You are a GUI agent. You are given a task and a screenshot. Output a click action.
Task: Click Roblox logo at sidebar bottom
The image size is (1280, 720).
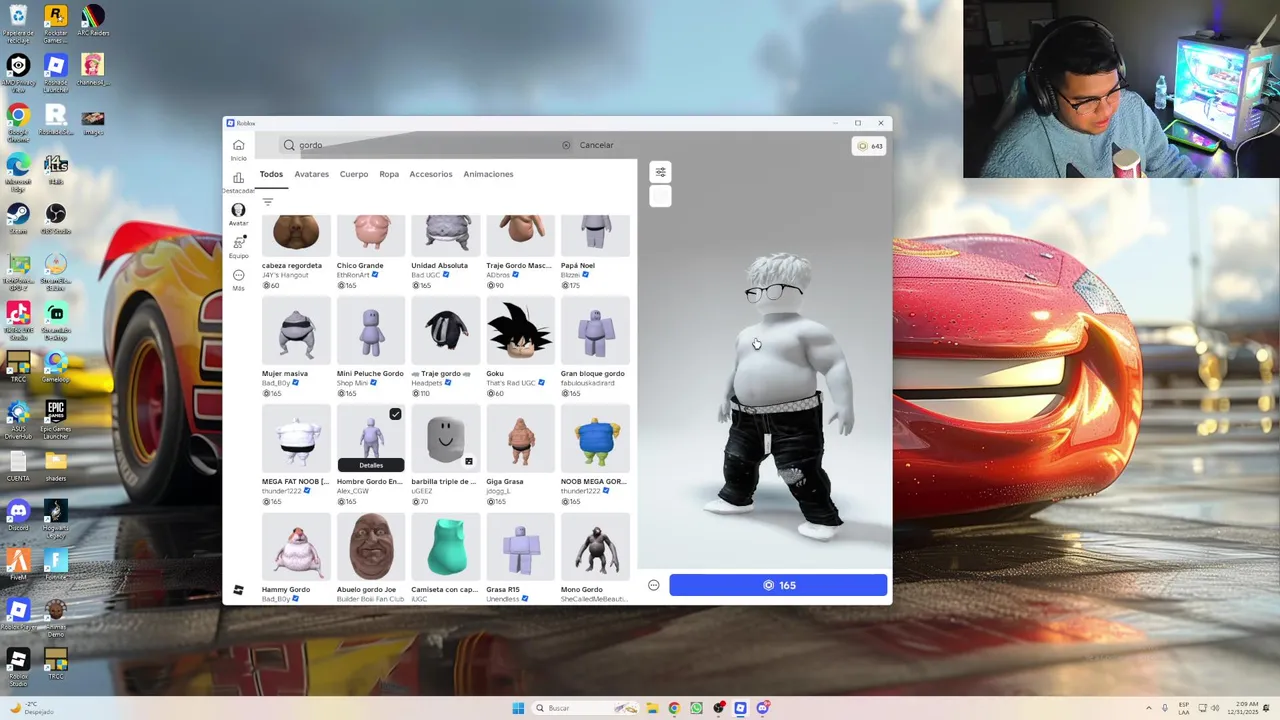coord(238,590)
